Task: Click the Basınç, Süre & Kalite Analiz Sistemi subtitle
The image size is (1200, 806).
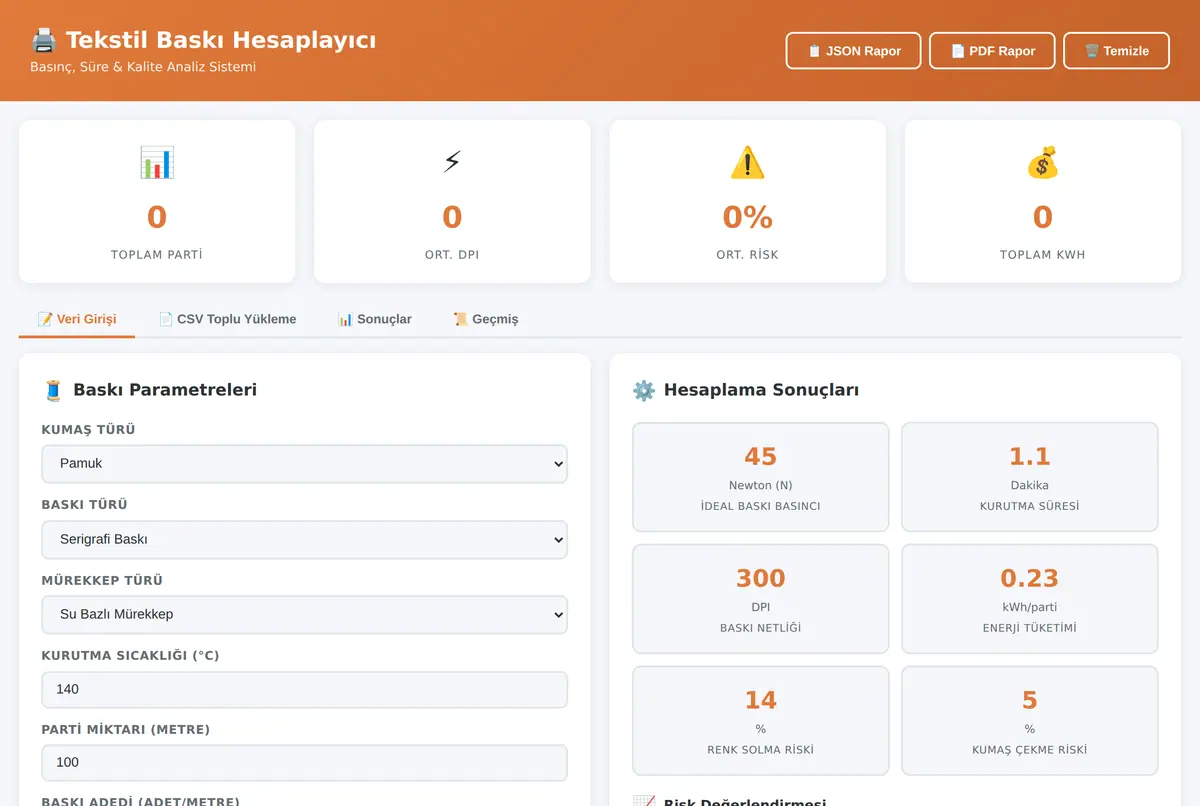Action: coord(143,67)
